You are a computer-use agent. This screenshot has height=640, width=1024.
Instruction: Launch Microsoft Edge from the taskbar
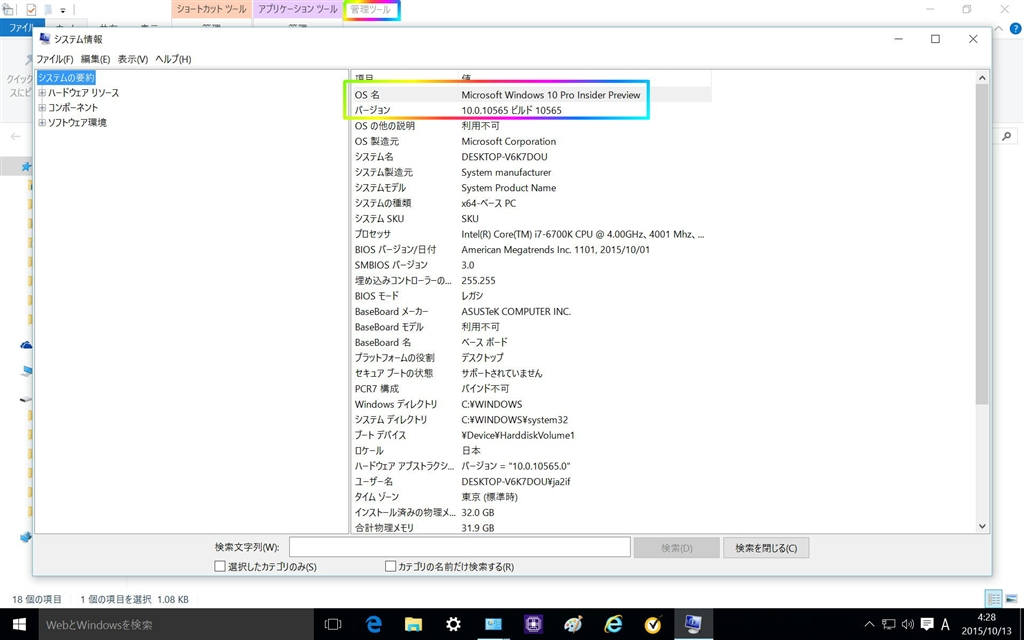click(x=374, y=624)
